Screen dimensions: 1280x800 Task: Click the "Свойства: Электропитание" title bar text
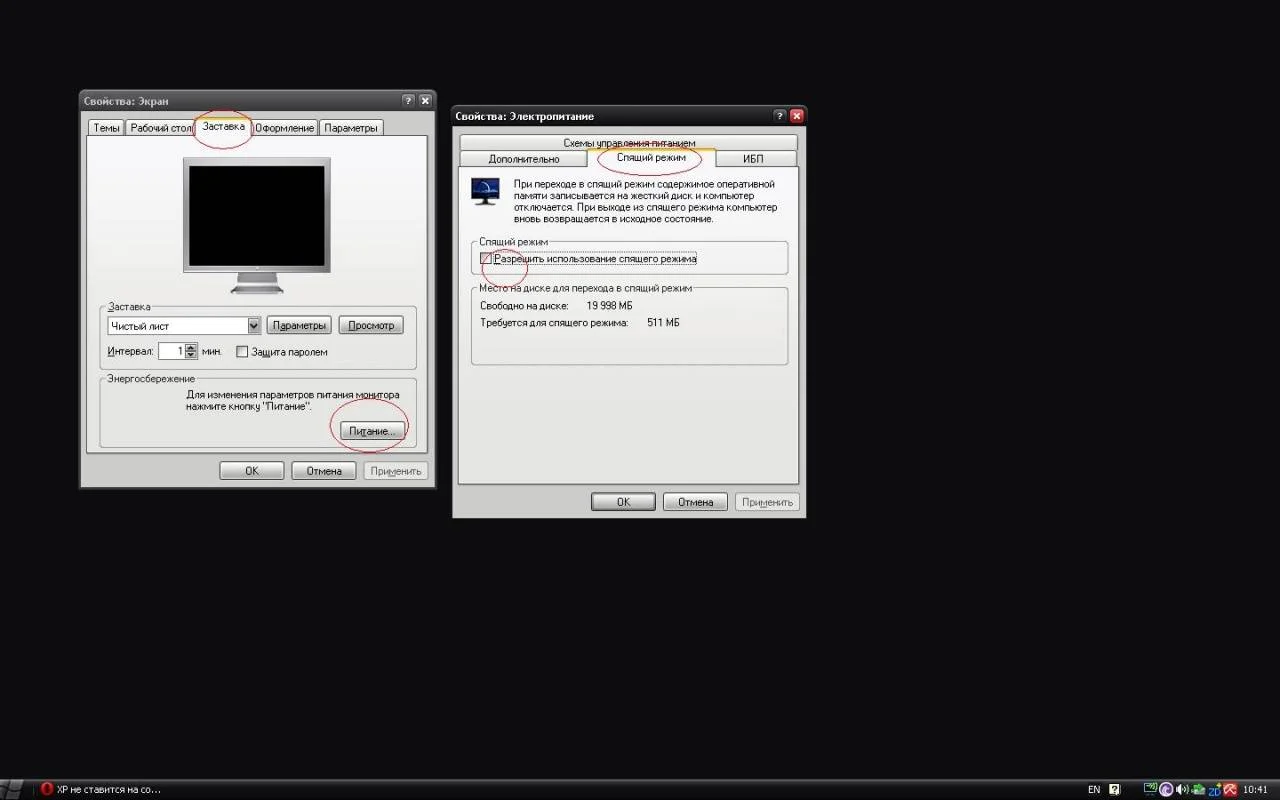[x=524, y=116]
